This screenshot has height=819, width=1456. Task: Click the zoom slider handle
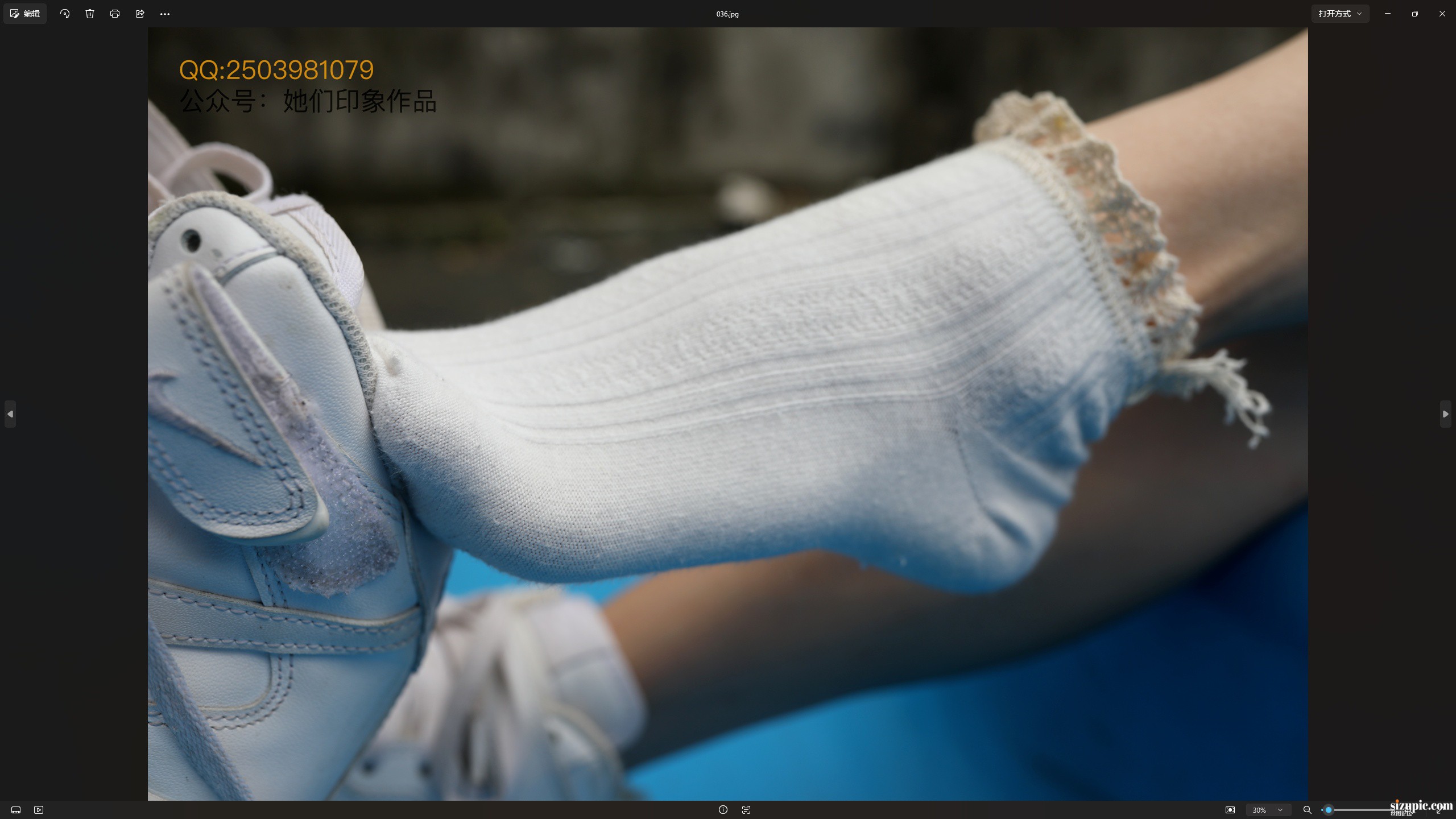(x=1329, y=810)
